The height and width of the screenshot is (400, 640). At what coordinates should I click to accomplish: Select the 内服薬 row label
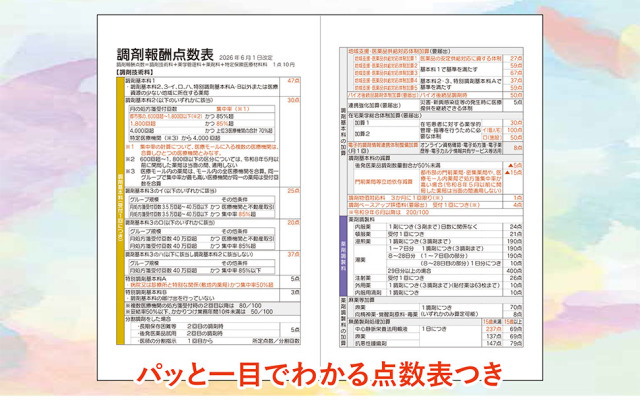(362, 227)
